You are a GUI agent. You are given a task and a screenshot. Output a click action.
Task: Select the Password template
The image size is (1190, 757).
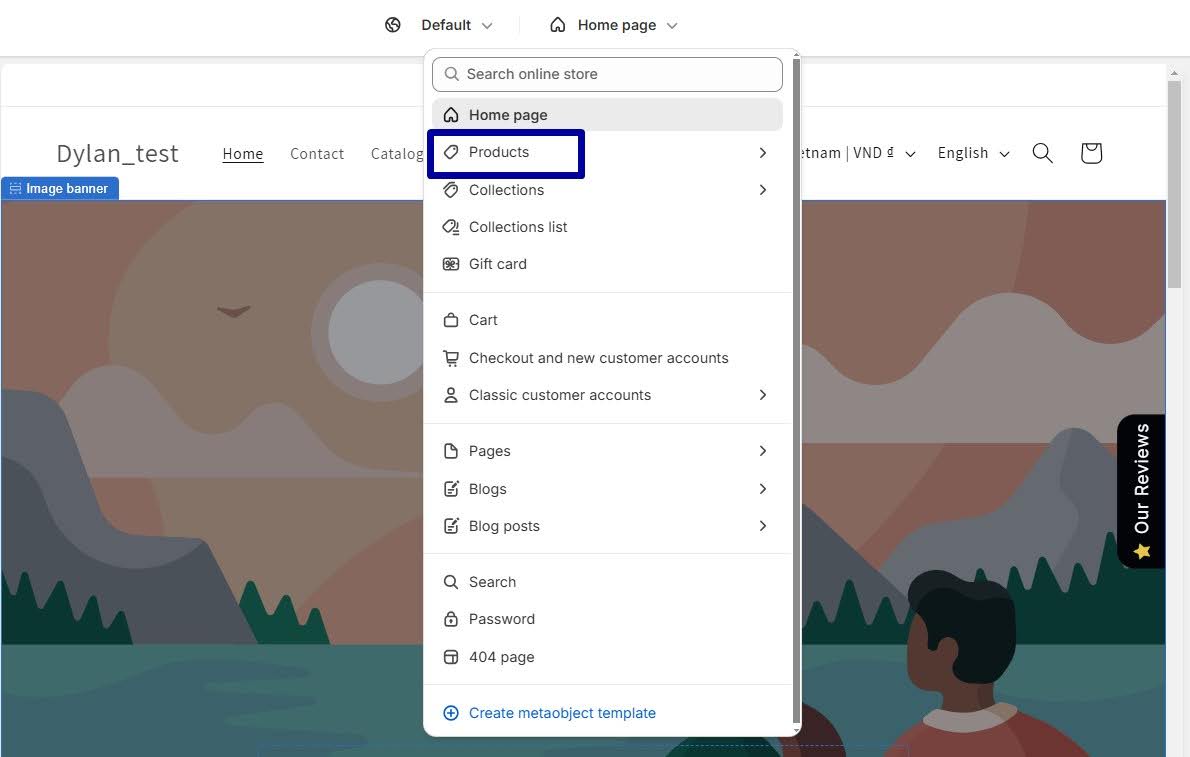607,620
